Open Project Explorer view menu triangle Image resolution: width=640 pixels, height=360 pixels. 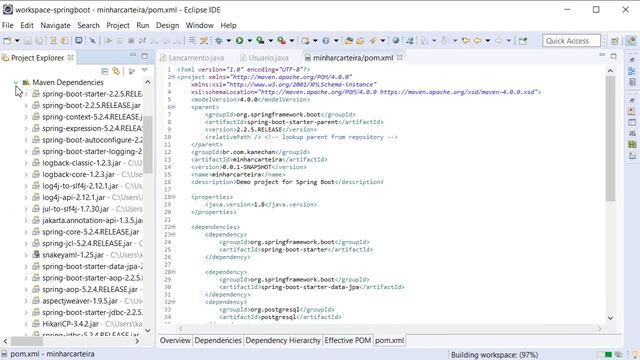144,71
